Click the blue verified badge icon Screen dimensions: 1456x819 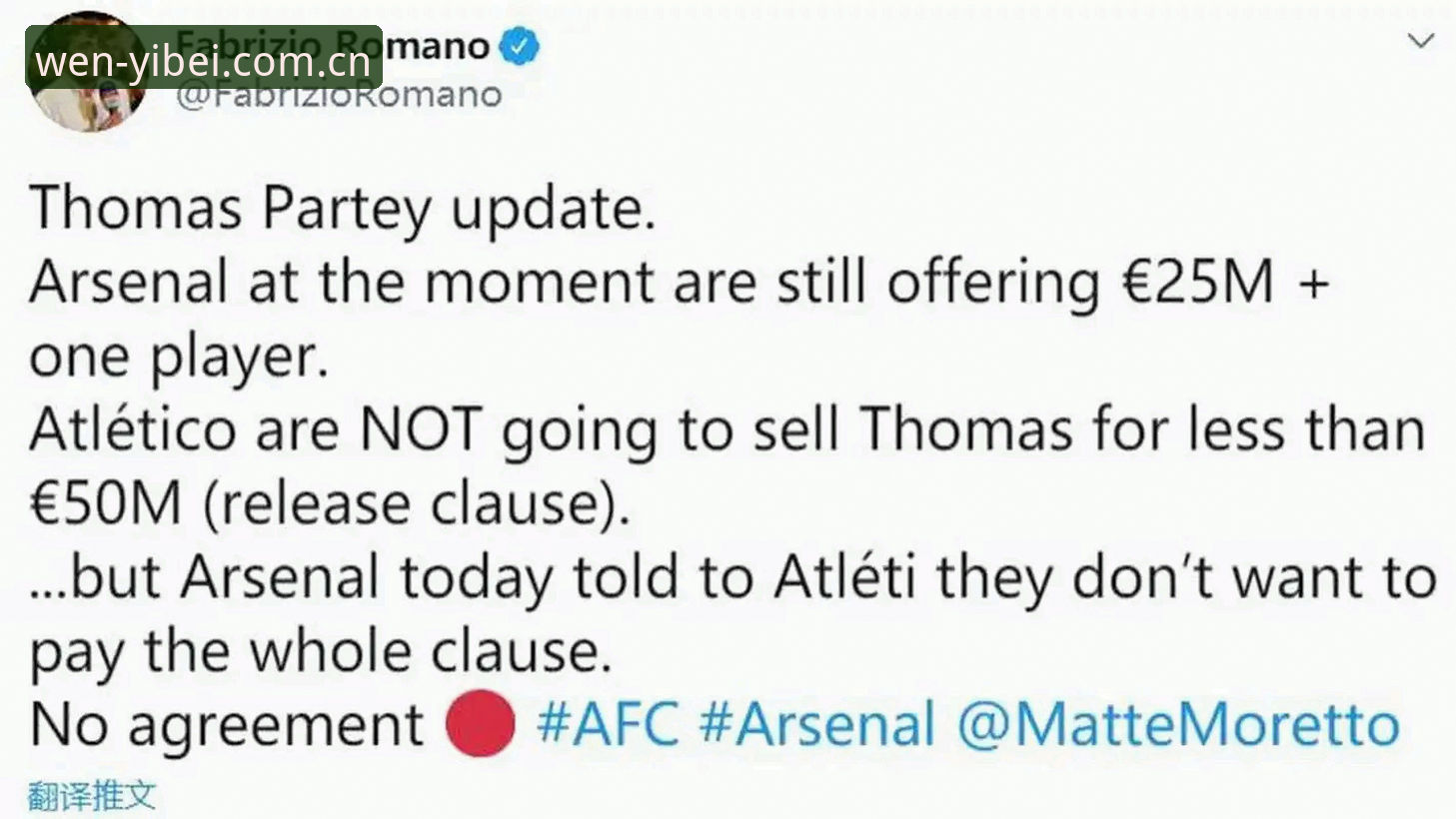pyautogui.click(x=519, y=46)
